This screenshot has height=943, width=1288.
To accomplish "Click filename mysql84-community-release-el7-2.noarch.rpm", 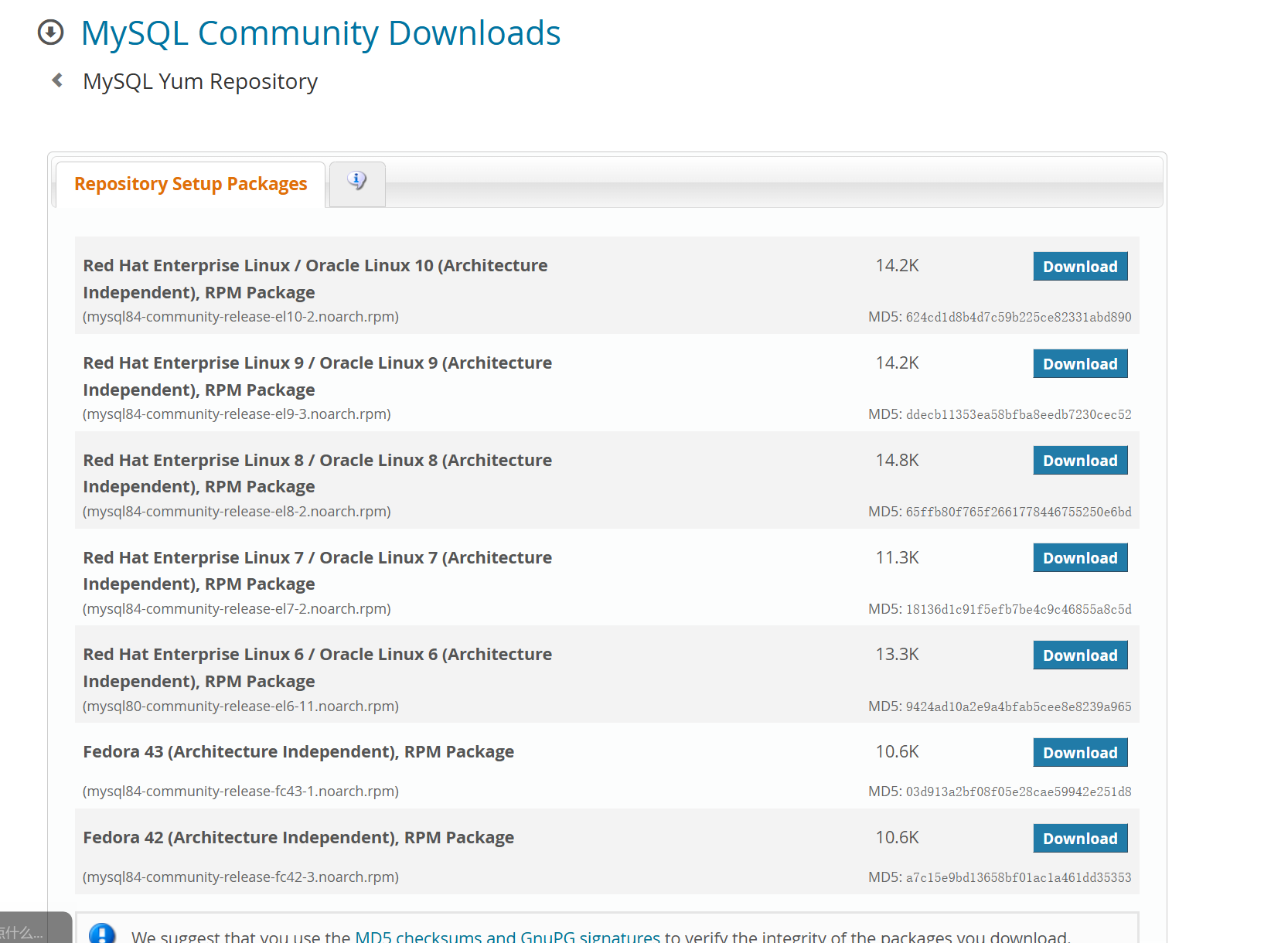I will click(x=237, y=609).
